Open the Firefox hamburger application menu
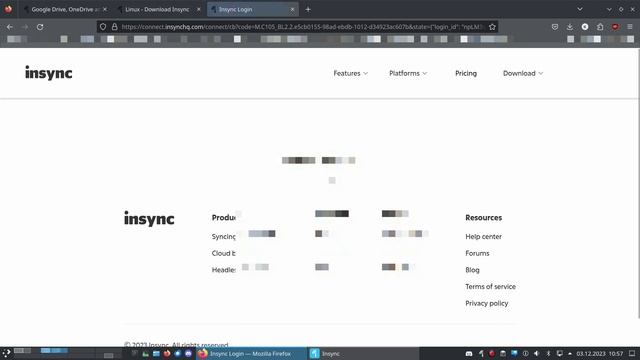This screenshot has width=640, height=360. click(x=630, y=27)
